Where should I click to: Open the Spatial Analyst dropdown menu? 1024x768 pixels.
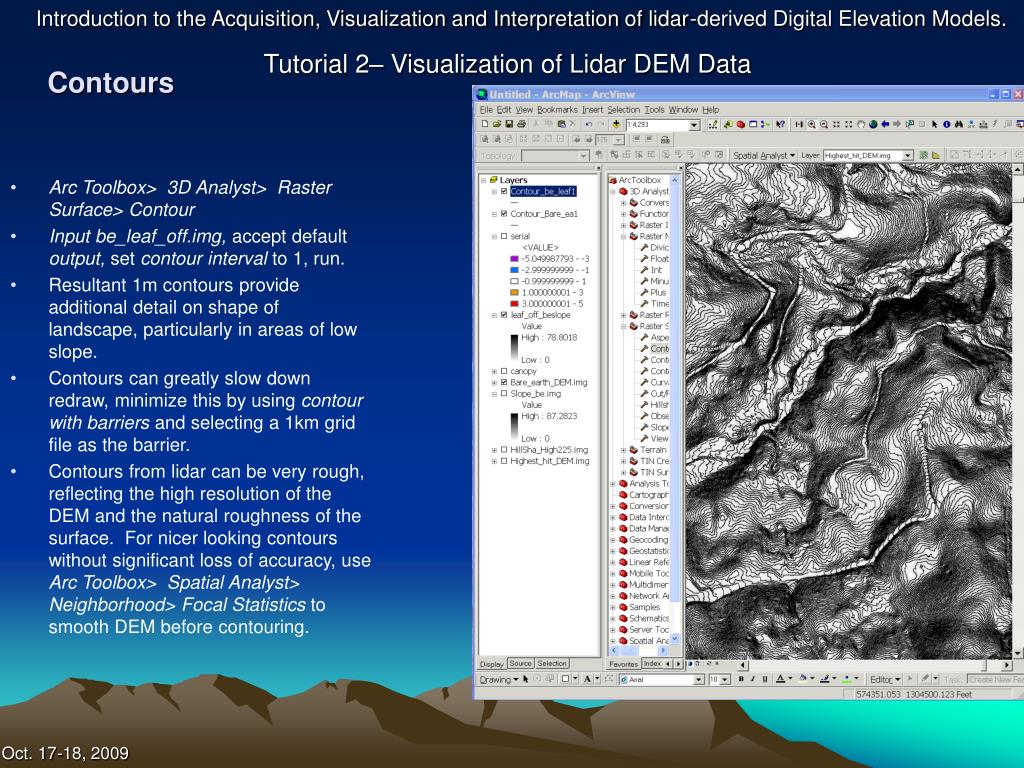[x=763, y=155]
